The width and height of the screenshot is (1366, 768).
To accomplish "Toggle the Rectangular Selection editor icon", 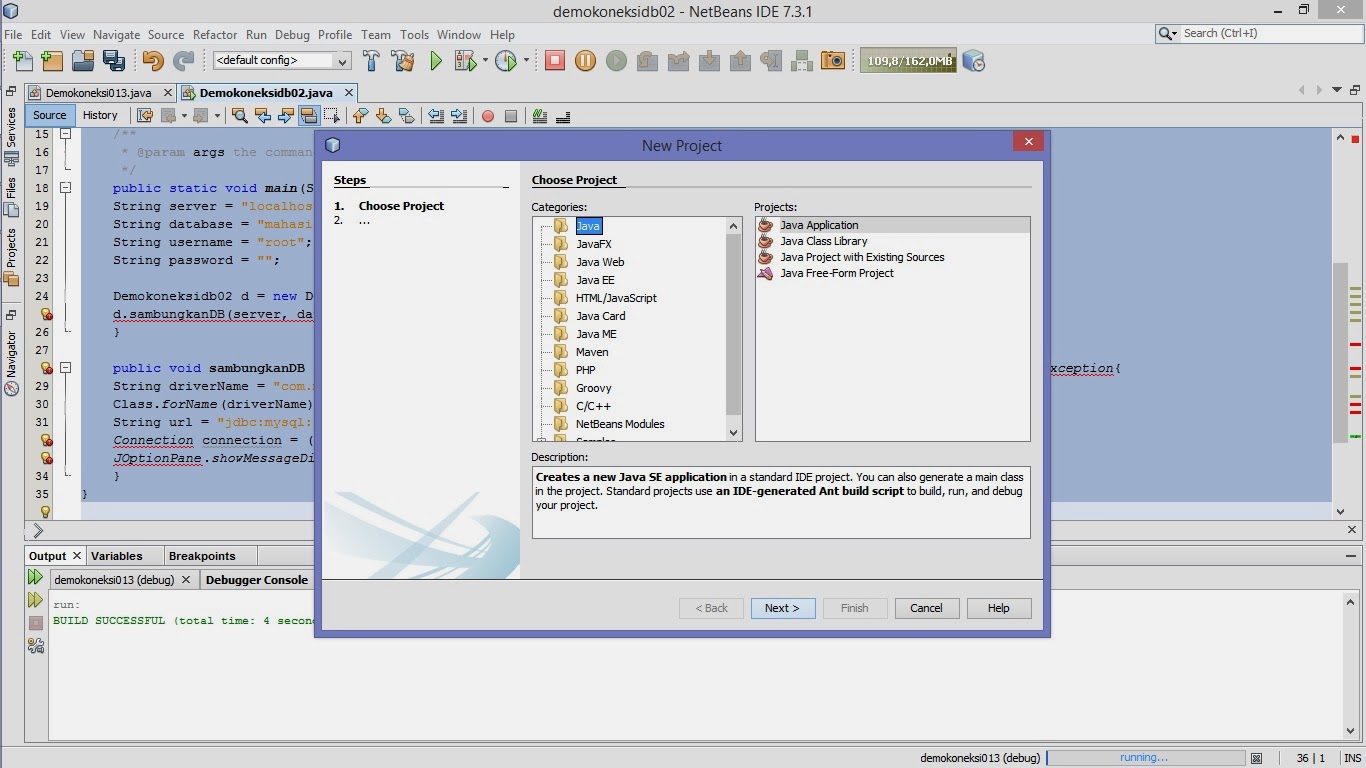I will pos(332,116).
